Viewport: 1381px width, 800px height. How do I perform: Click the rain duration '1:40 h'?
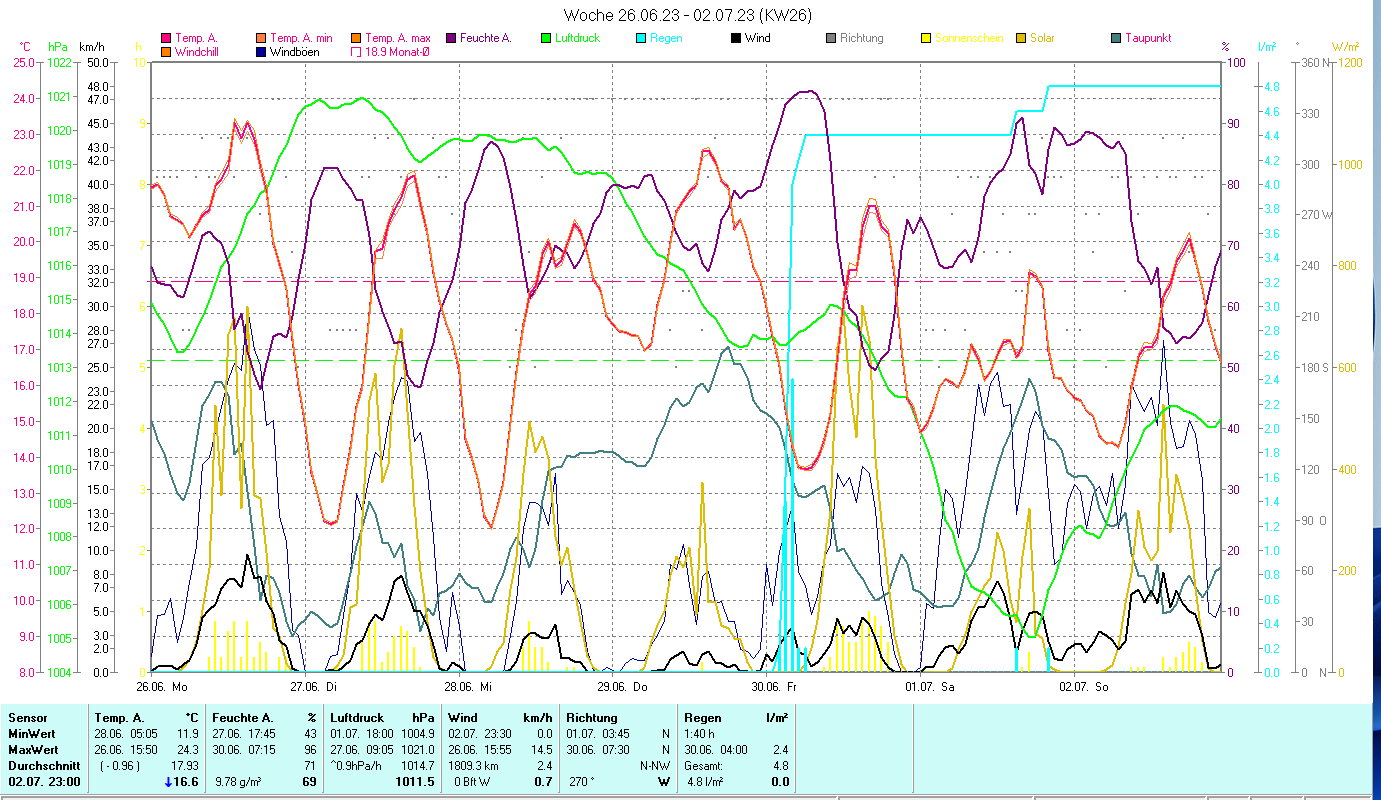click(700, 734)
